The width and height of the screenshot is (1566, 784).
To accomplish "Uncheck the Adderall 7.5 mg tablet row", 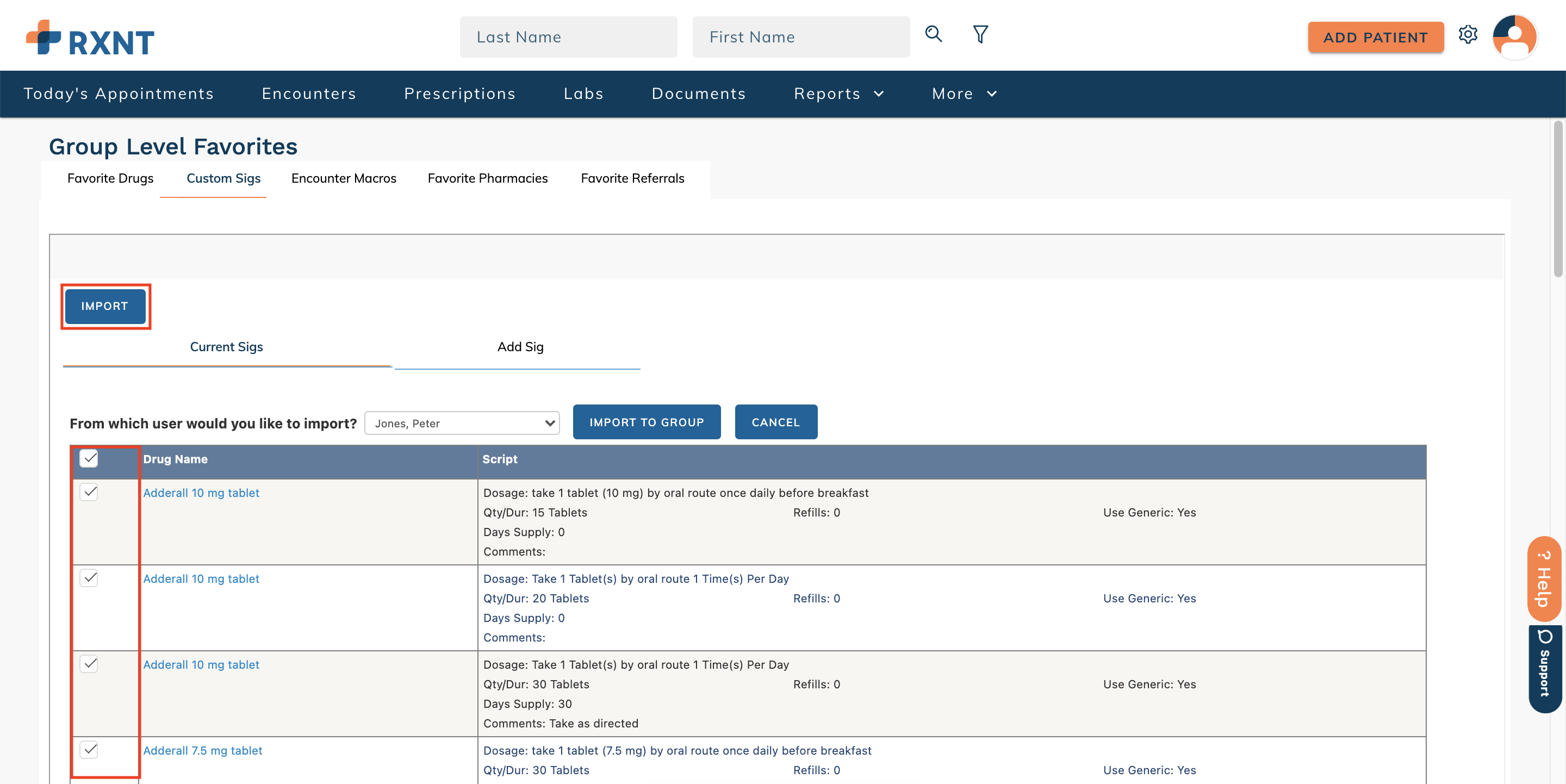I will coord(89,749).
